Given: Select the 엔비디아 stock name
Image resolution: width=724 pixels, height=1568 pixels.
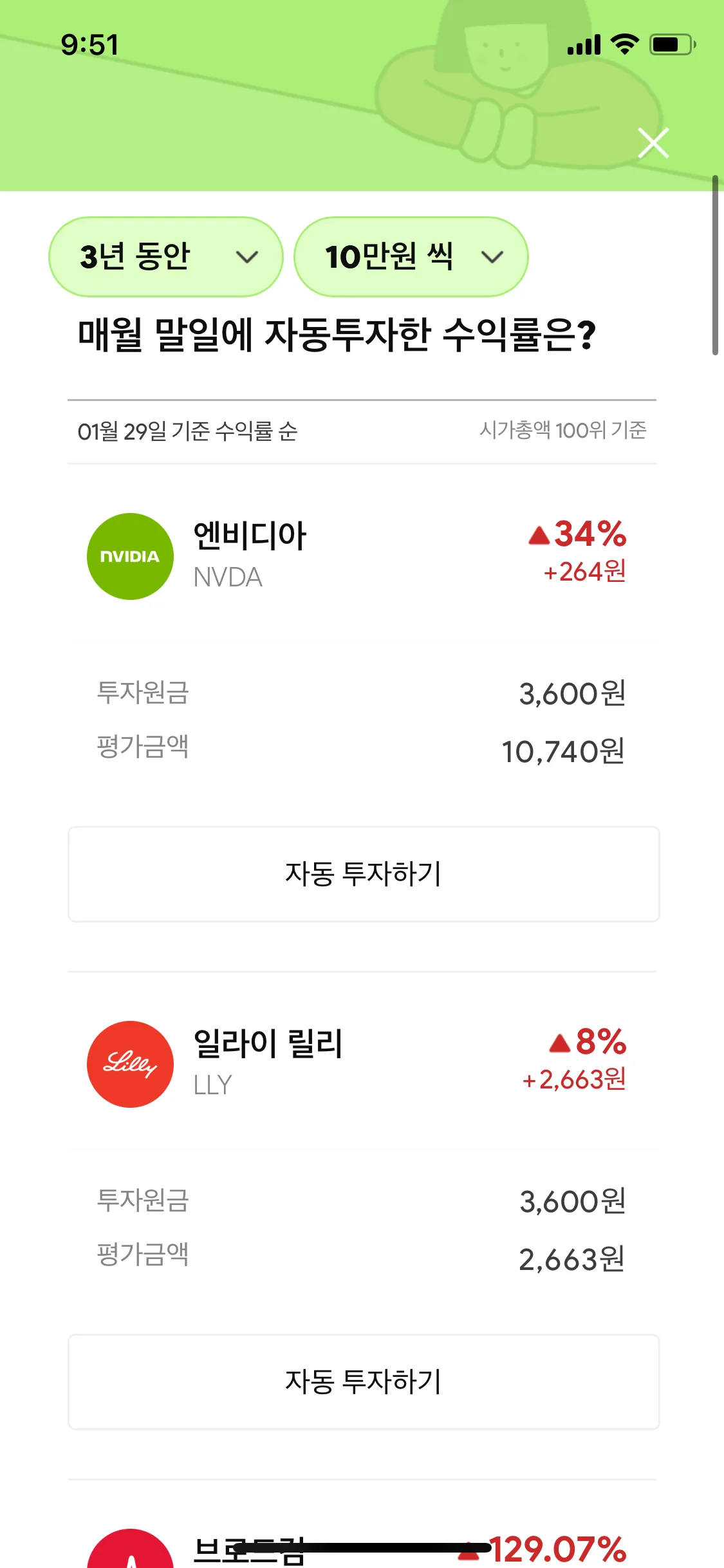Looking at the screenshot, I should 250,536.
